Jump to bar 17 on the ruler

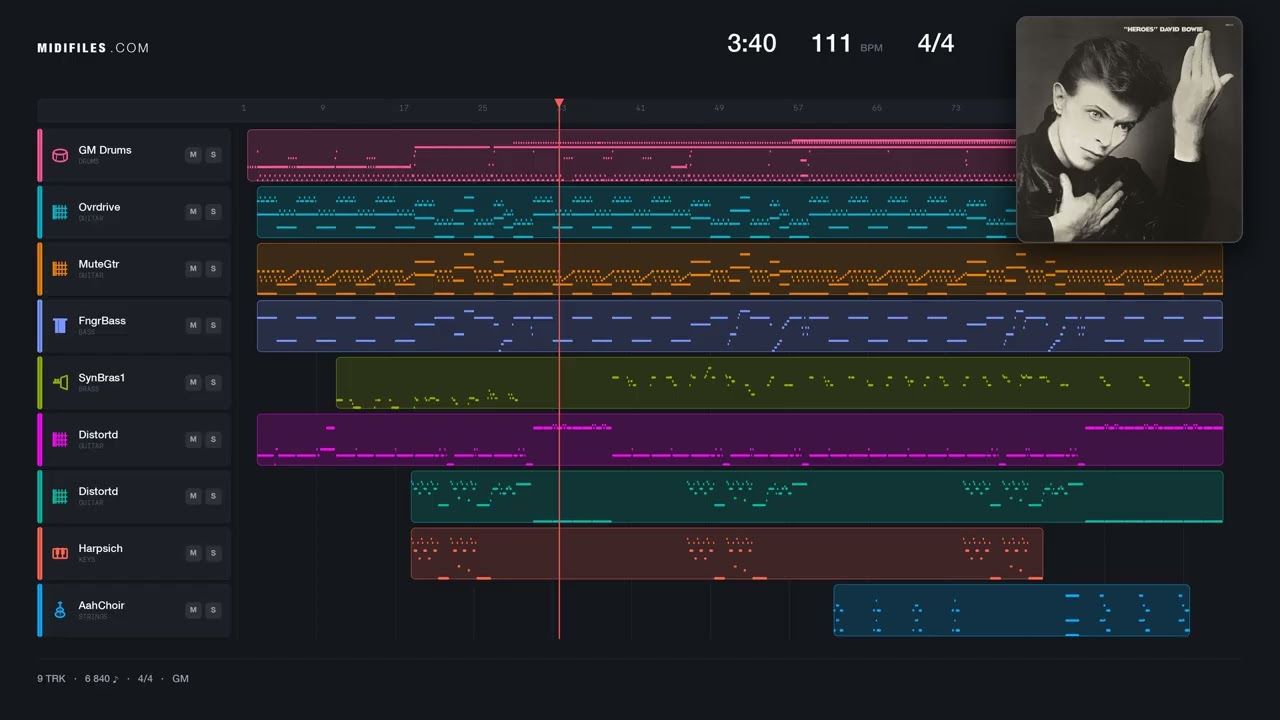tap(404, 108)
